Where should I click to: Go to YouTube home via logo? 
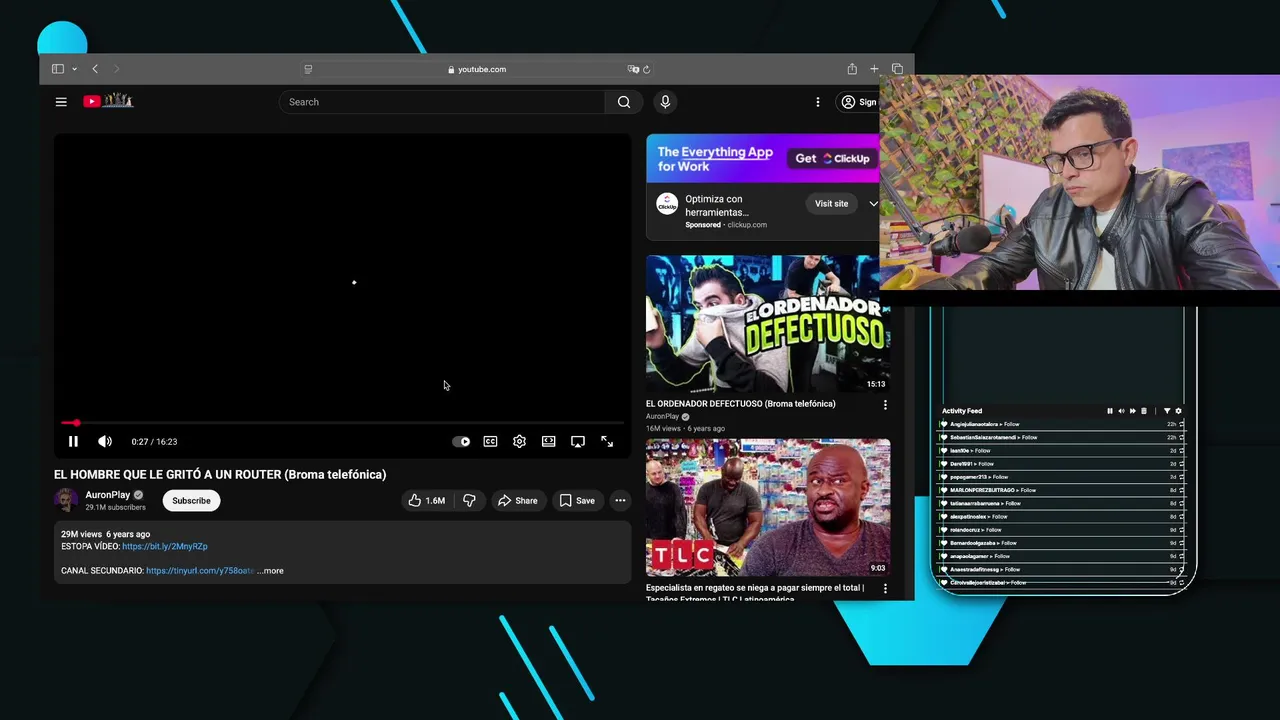tap(108, 101)
